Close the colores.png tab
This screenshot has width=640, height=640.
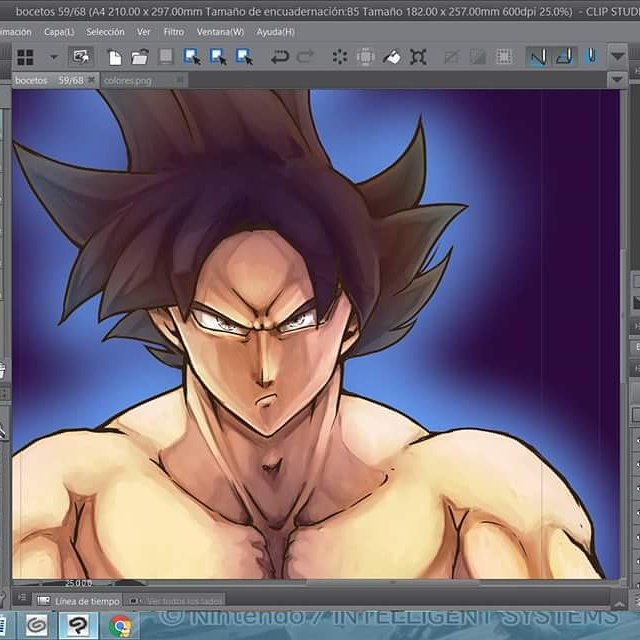182,80
